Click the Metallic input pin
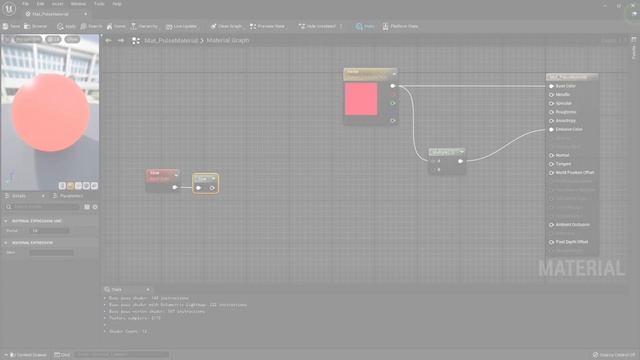 [x=551, y=95]
